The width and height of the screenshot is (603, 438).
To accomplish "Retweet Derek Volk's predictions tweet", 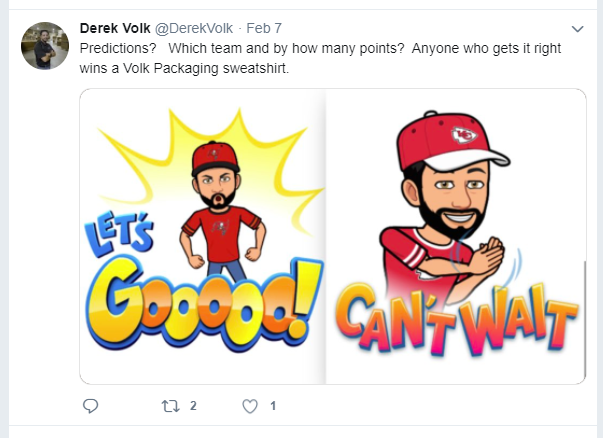I will click(x=170, y=406).
